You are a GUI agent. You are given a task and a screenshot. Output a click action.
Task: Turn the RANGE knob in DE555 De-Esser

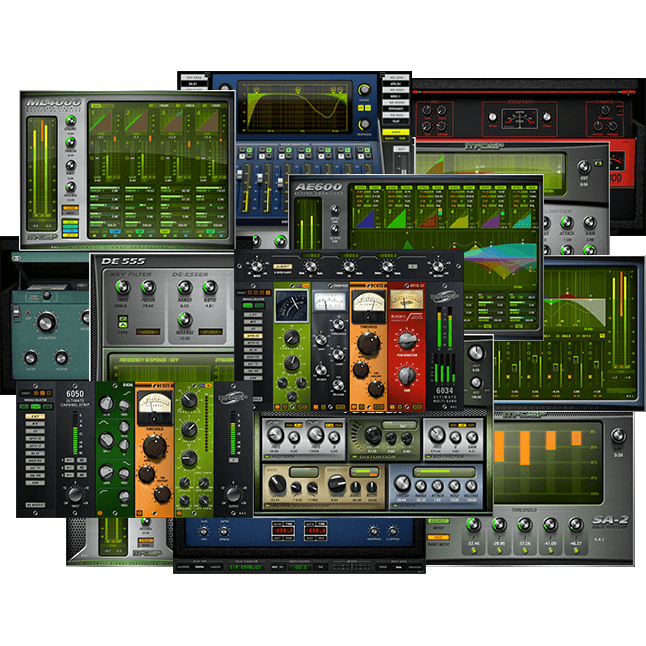coord(185,287)
